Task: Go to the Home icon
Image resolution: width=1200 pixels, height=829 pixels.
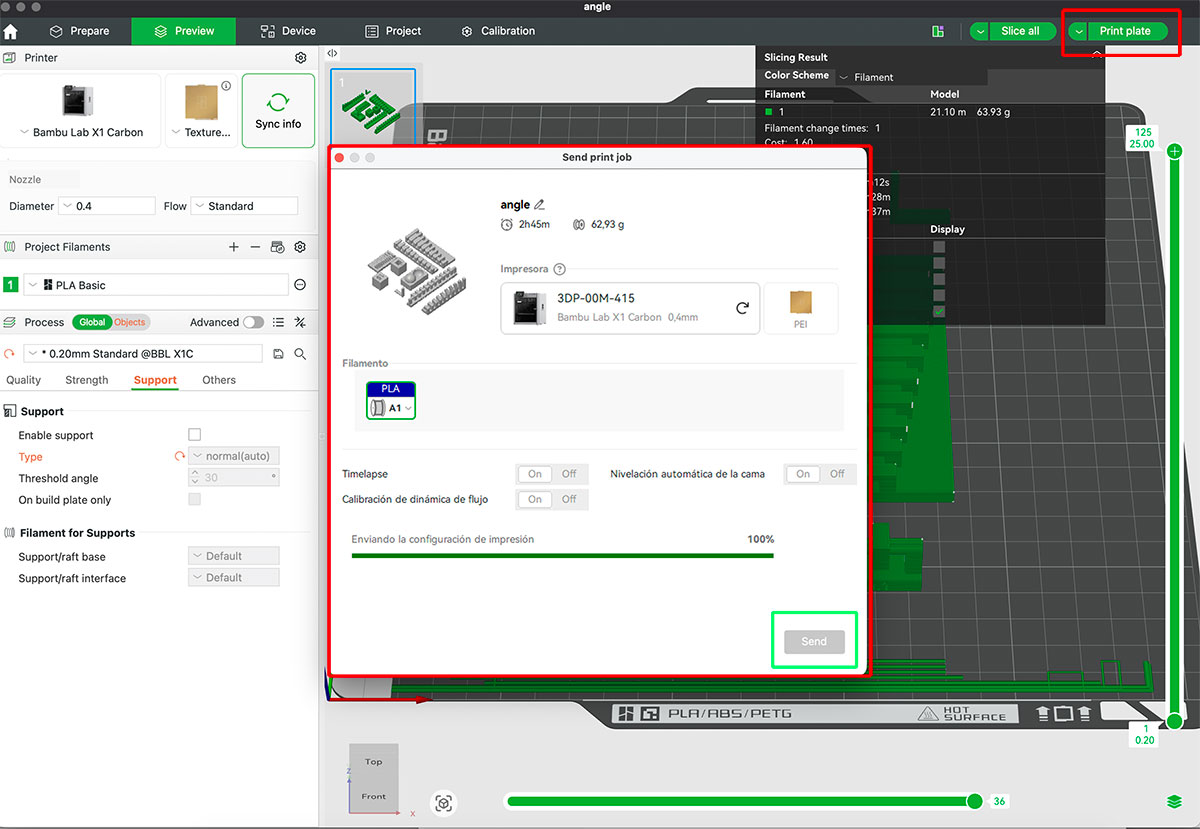Action: click(x=11, y=31)
